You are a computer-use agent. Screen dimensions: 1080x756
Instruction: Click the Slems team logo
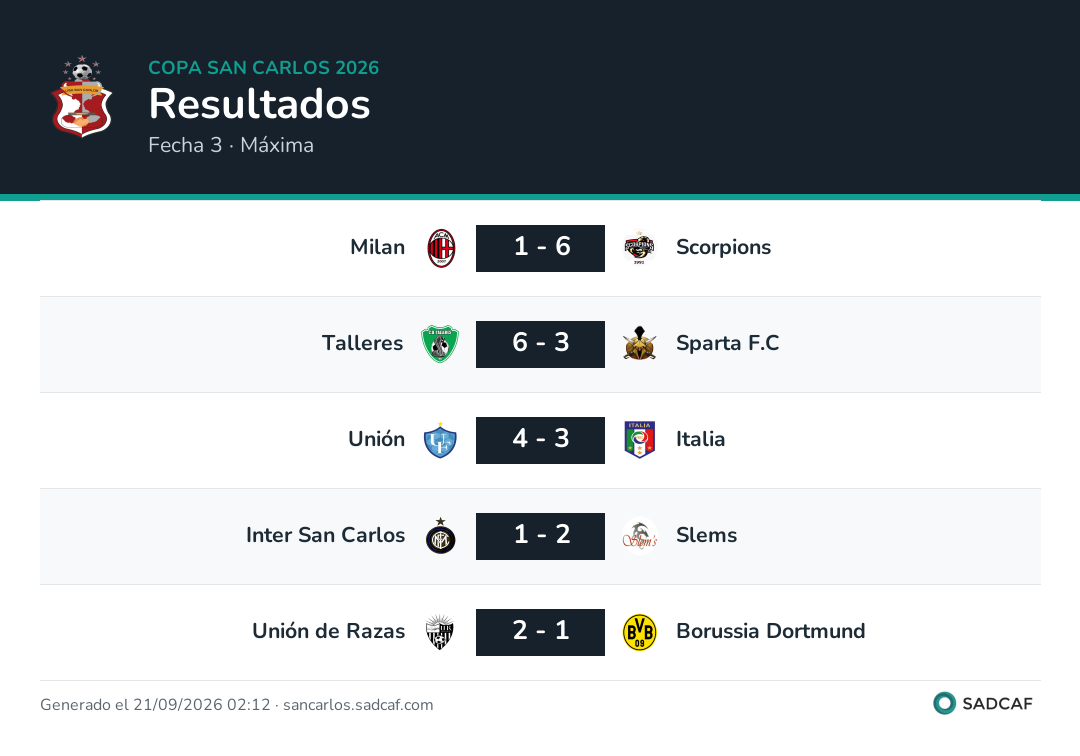pos(639,536)
